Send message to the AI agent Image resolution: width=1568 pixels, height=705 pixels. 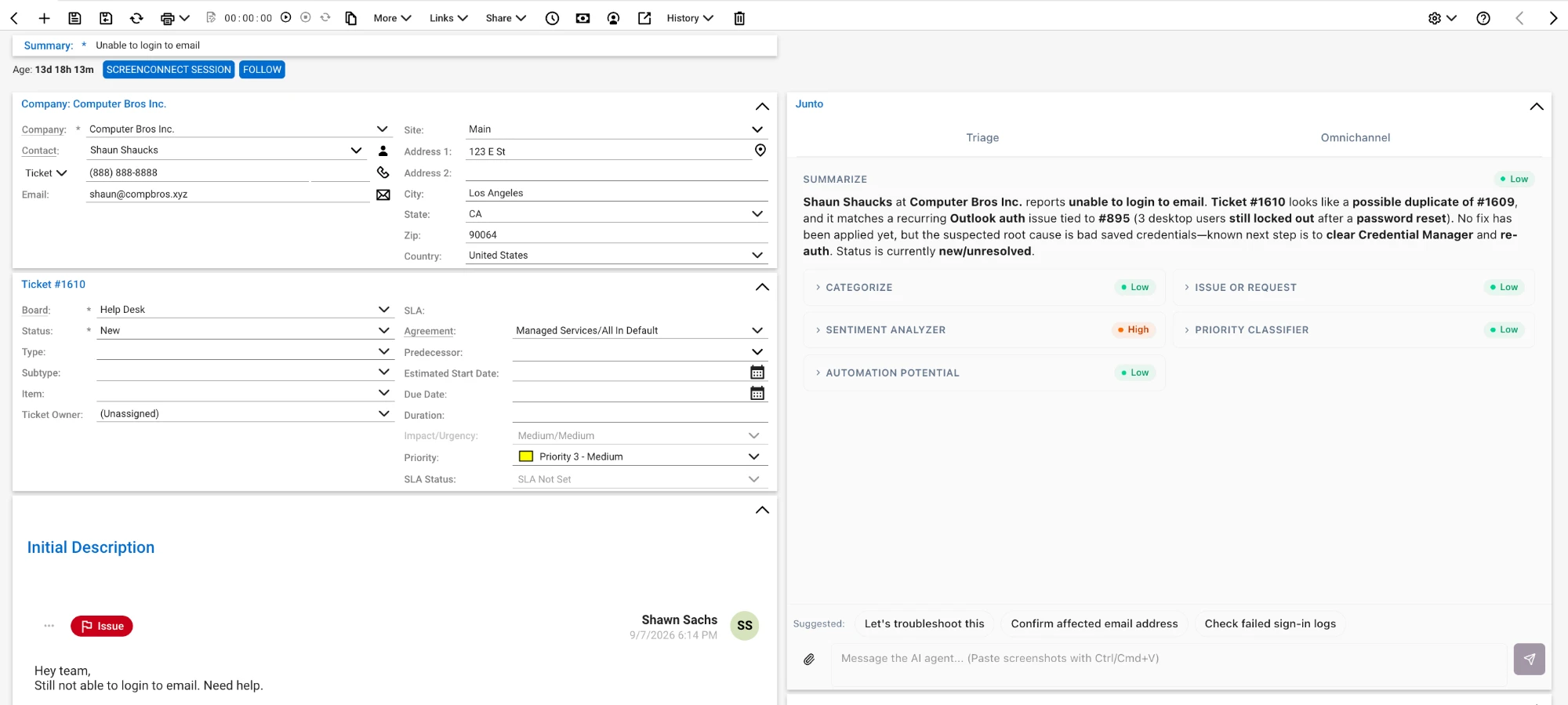1529,660
